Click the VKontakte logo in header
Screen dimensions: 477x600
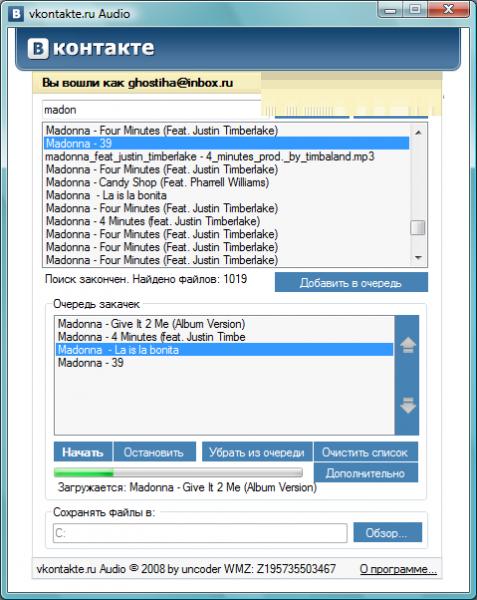[91, 49]
